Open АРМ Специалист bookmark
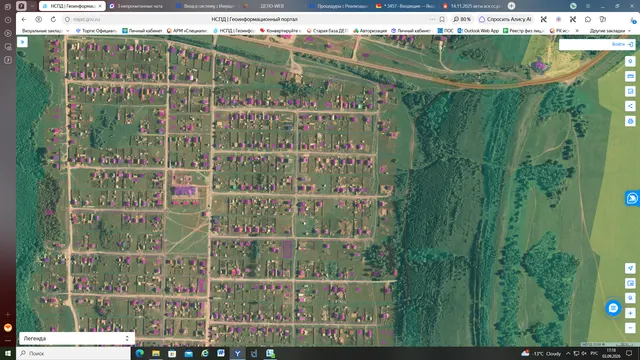 point(187,31)
